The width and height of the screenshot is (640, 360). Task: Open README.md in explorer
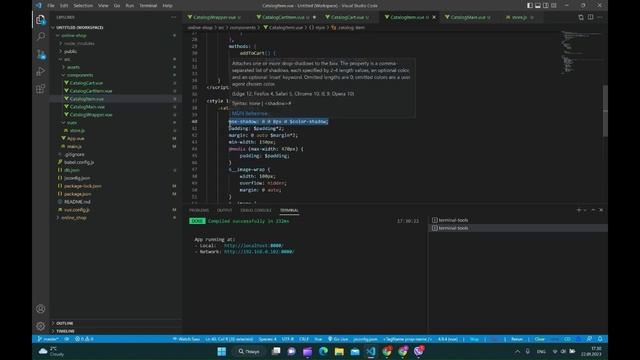[x=77, y=202]
